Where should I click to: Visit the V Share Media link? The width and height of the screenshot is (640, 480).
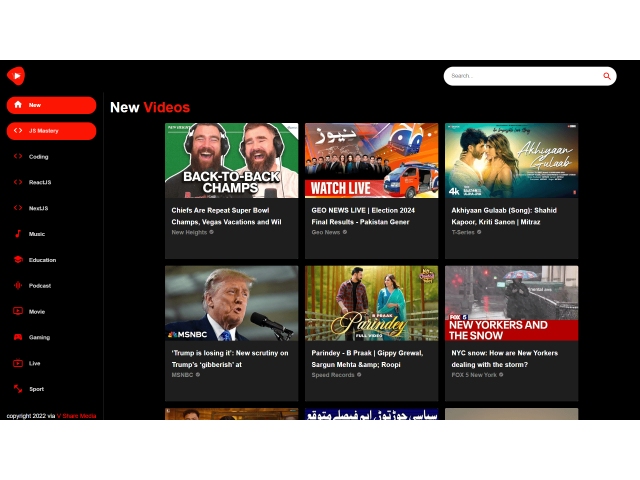(76, 416)
